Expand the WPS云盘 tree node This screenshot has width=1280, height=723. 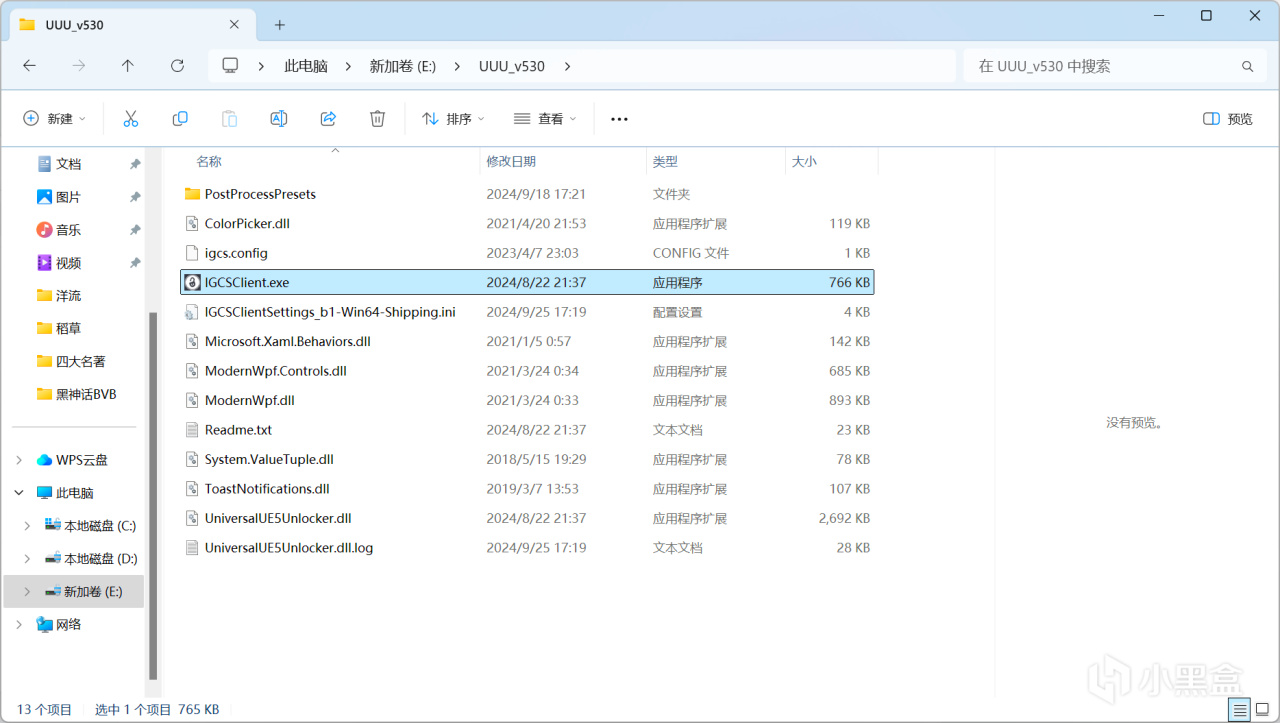(19, 460)
